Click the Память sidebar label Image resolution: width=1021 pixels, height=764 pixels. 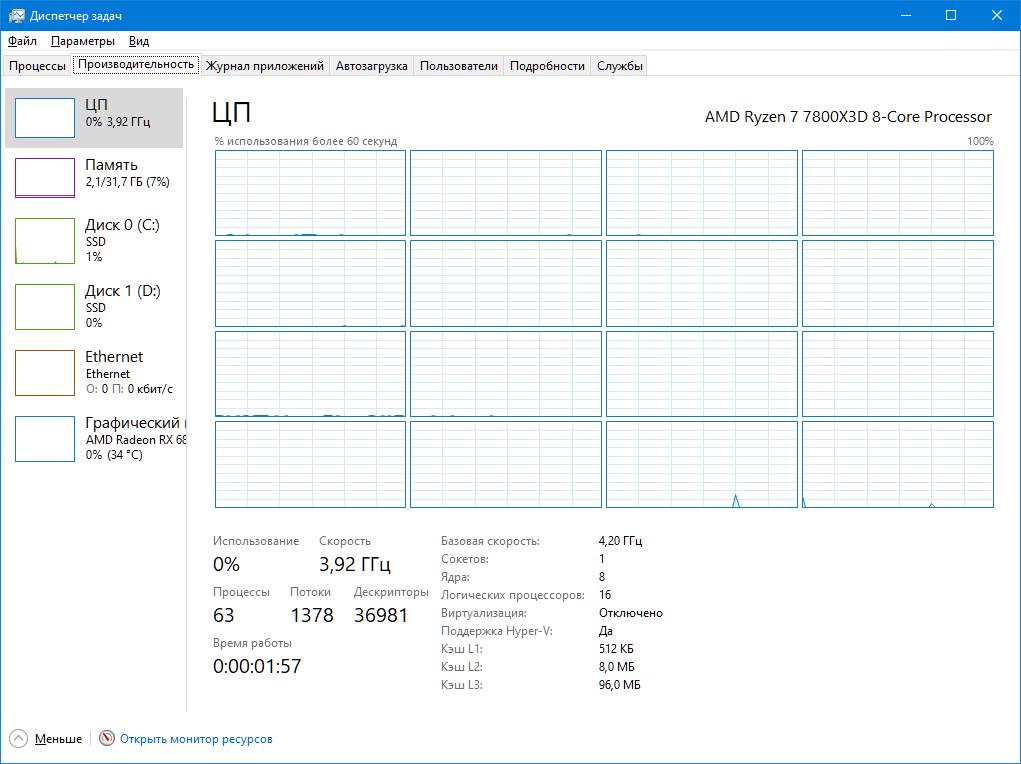[111, 165]
